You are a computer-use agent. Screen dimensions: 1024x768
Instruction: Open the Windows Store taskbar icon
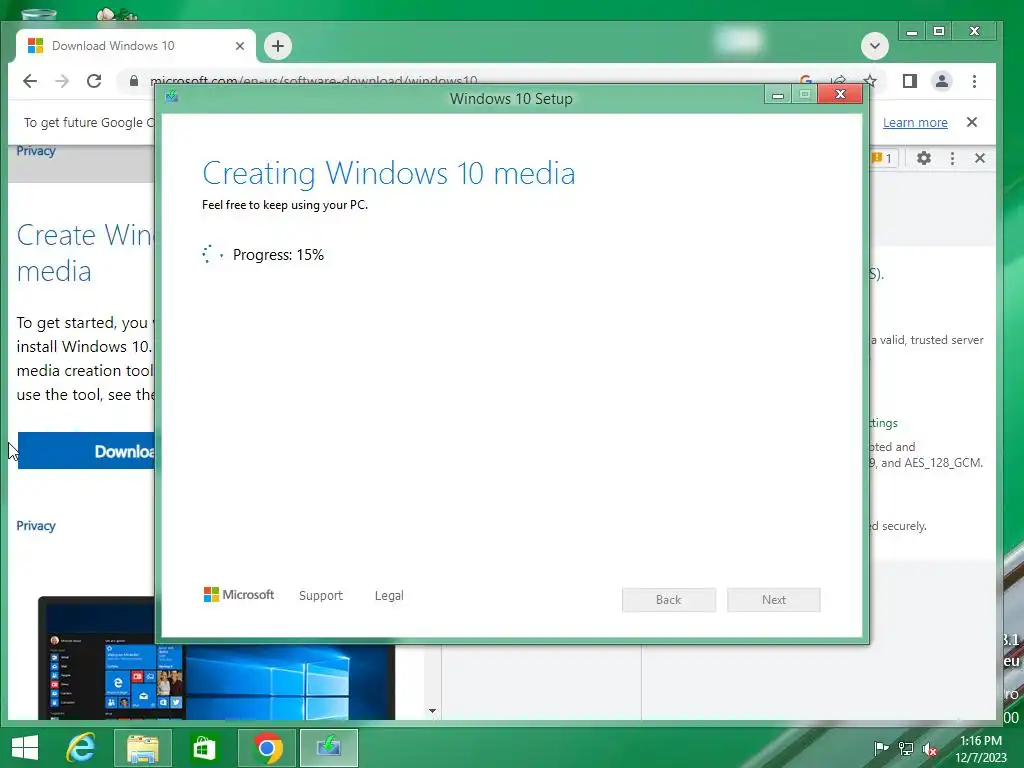[204, 748]
